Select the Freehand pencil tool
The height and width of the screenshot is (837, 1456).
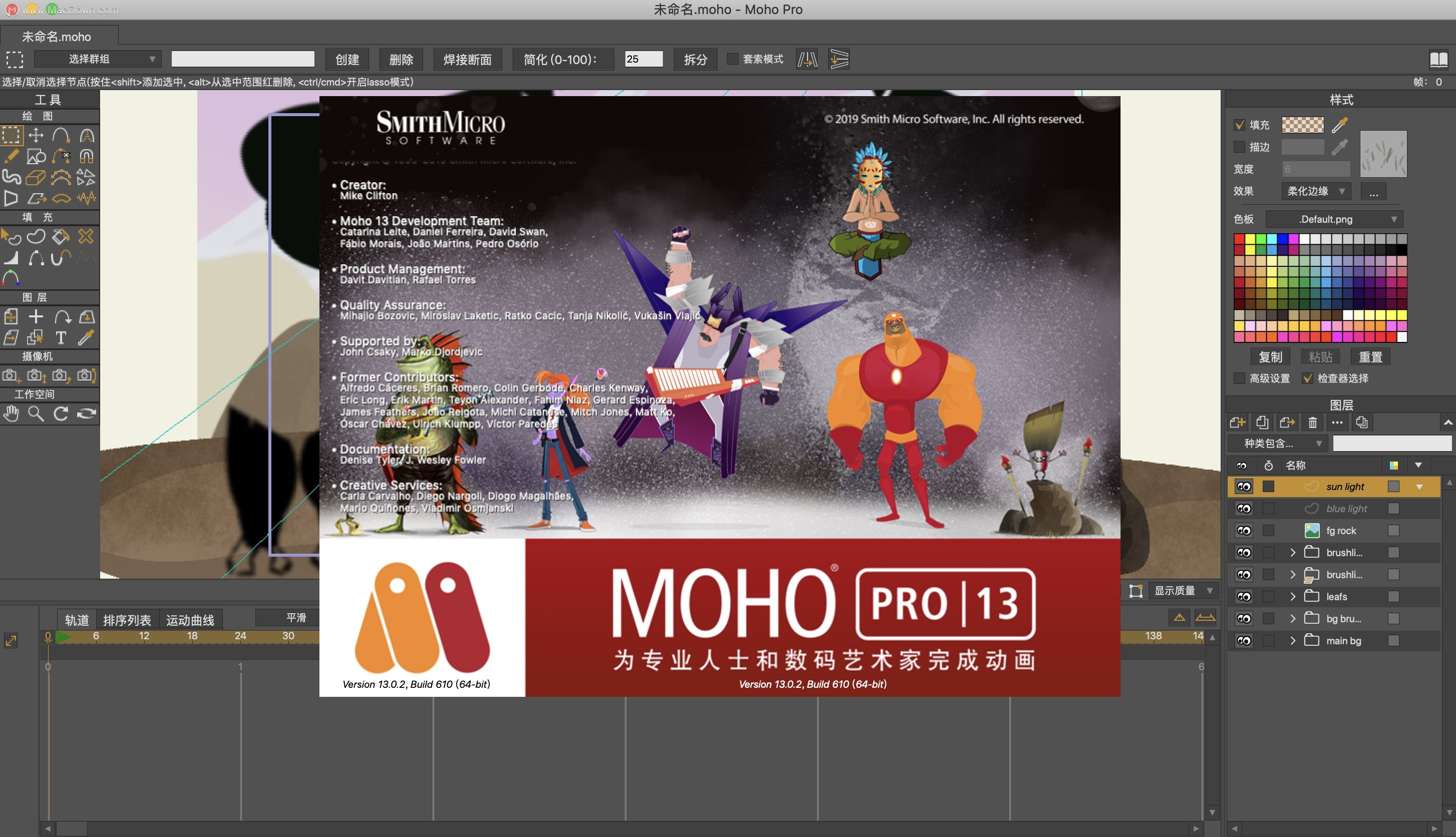[x=12, y=156]
